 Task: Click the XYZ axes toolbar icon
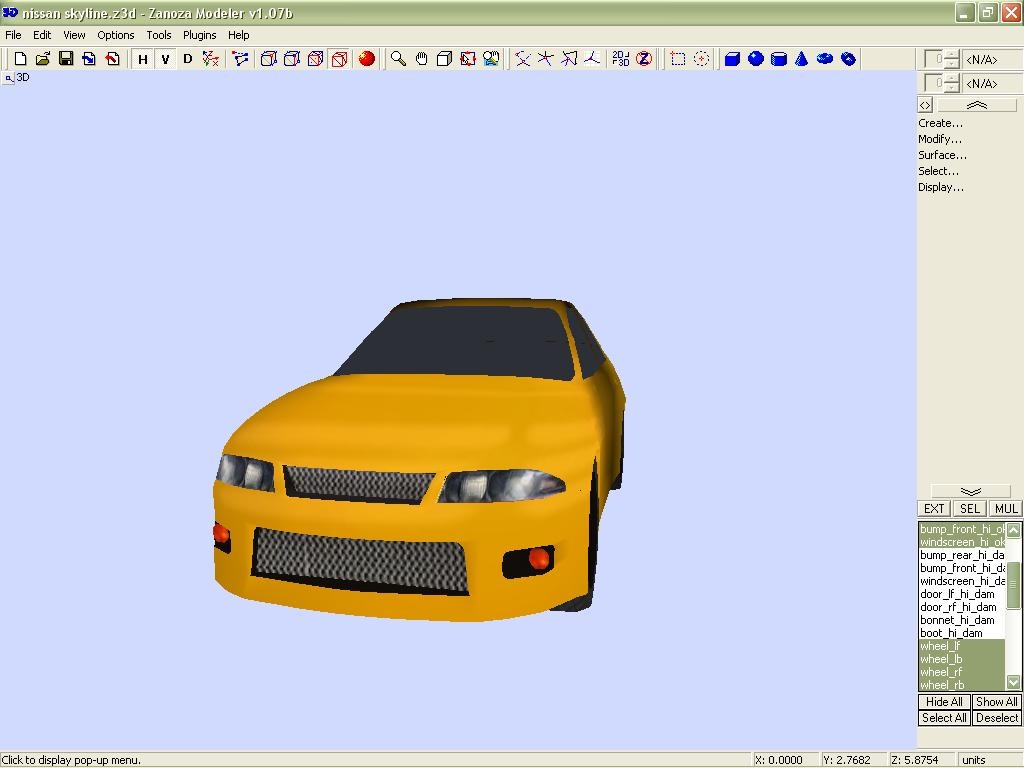210,59
